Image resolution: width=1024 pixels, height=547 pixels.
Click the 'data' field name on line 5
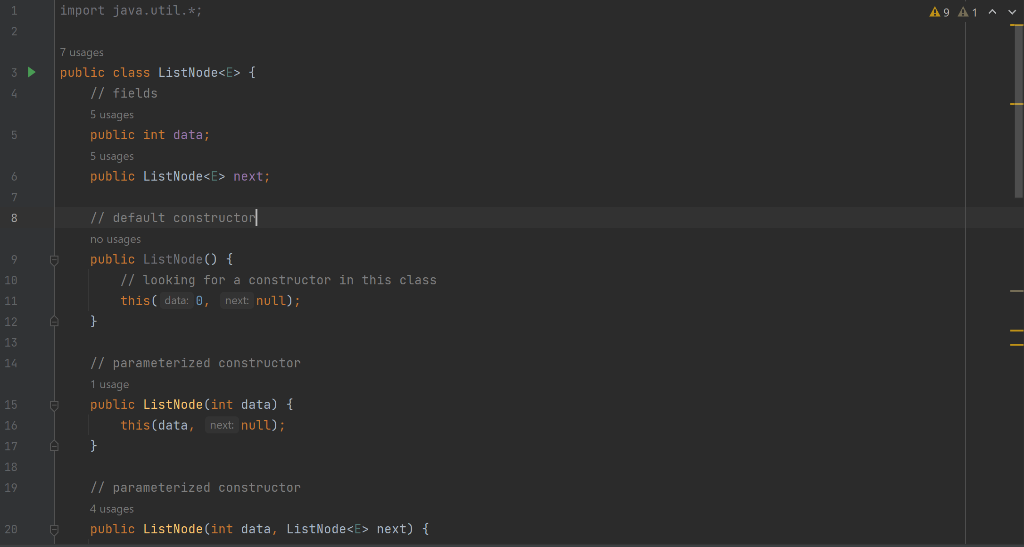188,135
